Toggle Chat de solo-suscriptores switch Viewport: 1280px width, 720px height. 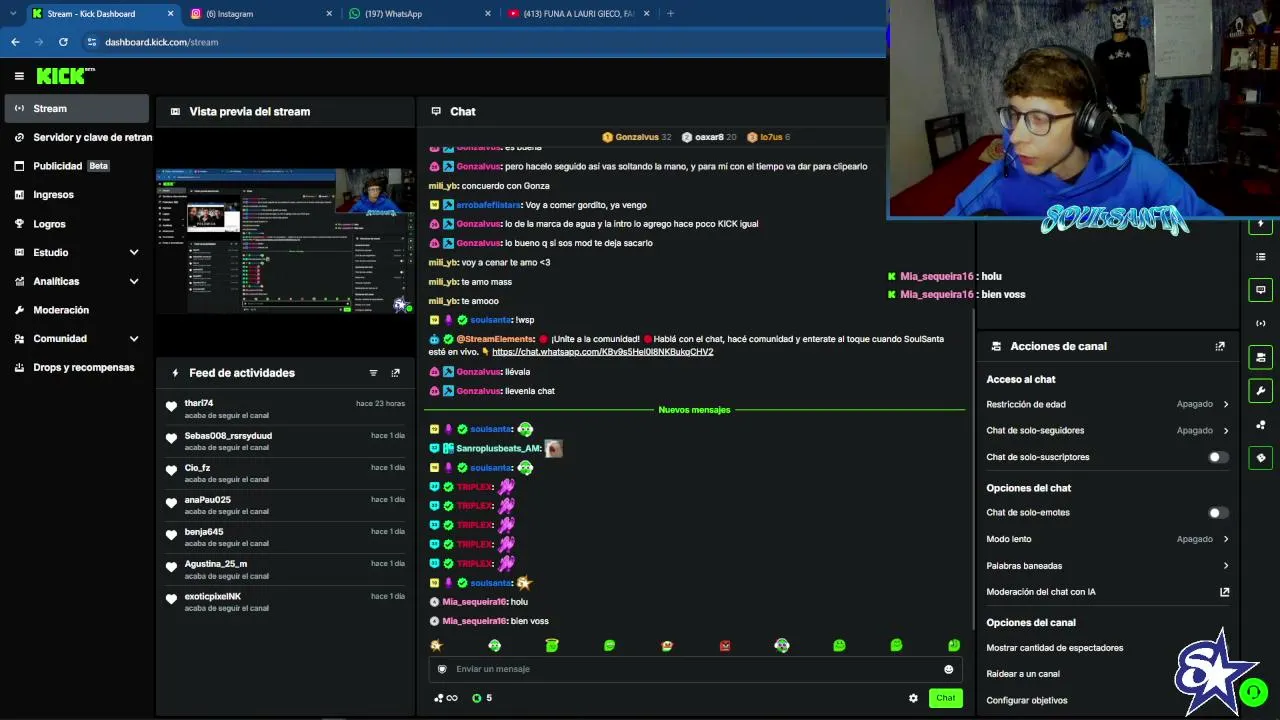(x=1218, y=457)
